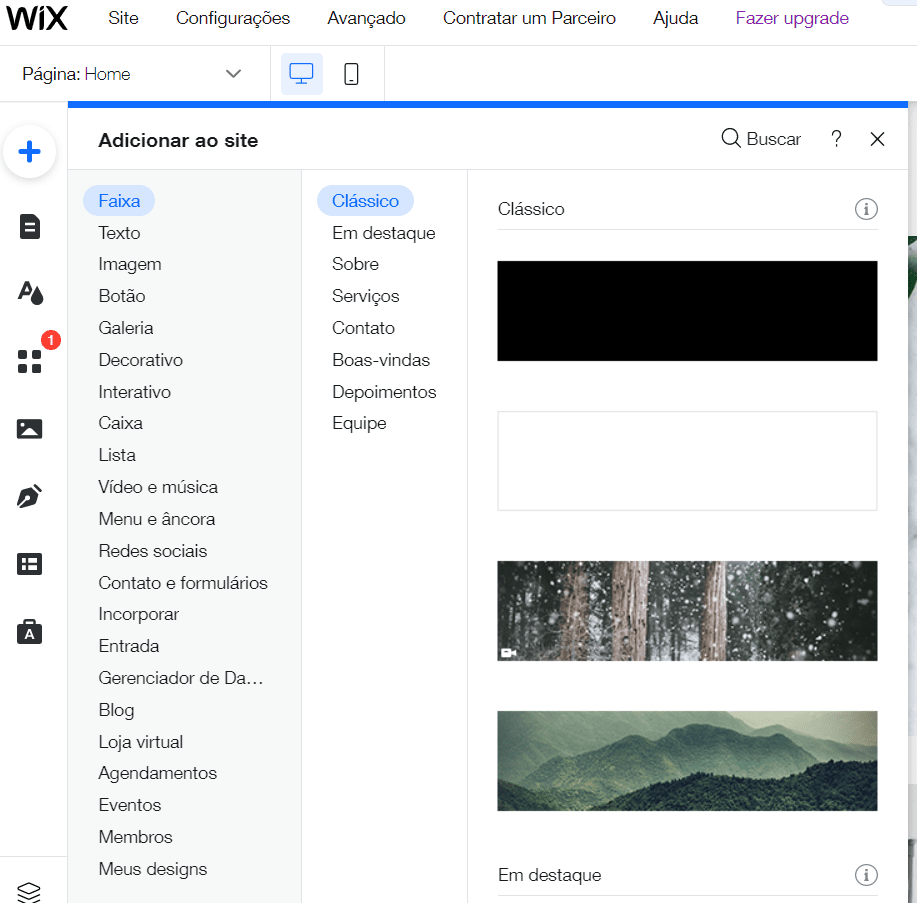Select the Botão category
Viewport: 917px width, 903px height.
[122, 296]
